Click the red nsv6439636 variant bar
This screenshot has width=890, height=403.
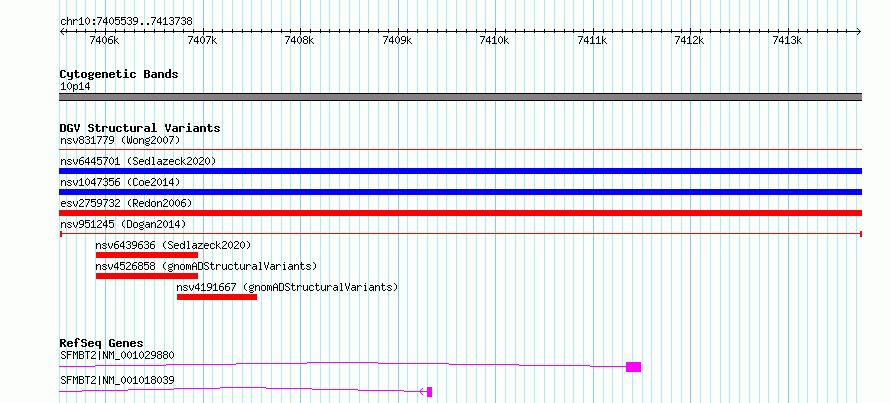click(147, 255)
